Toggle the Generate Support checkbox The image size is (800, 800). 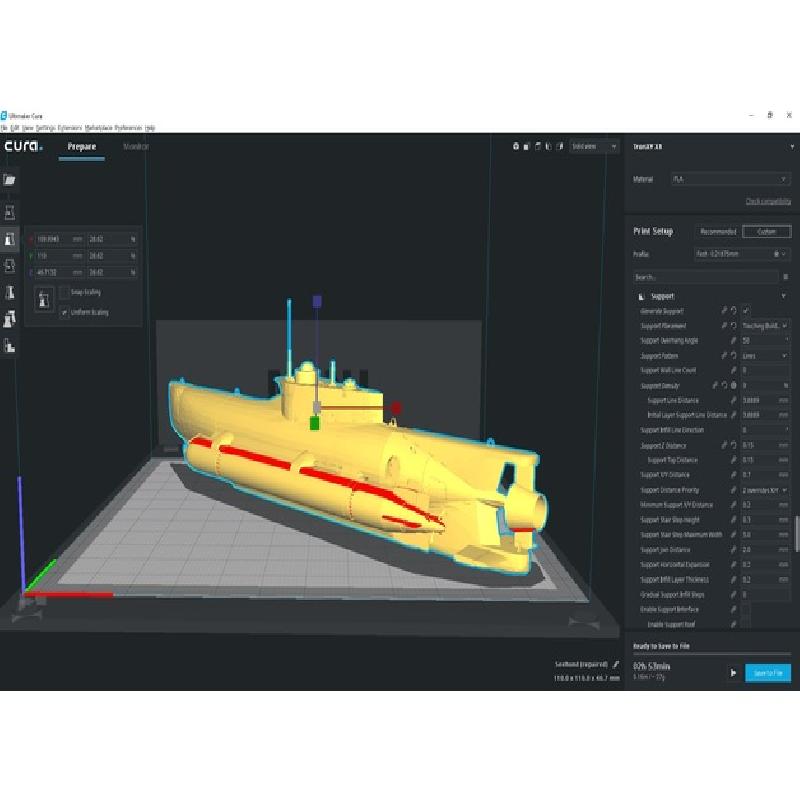(746, 311)
